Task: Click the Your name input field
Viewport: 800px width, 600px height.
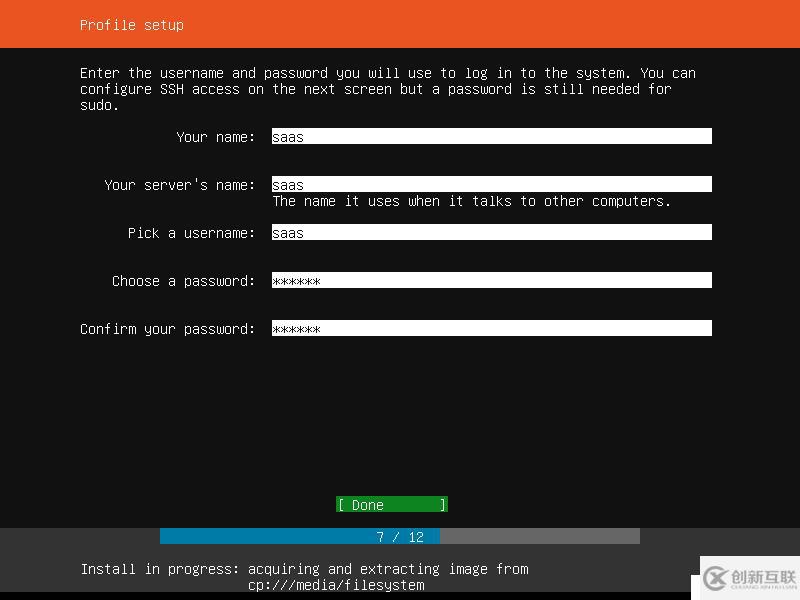Action: (491, 136)
